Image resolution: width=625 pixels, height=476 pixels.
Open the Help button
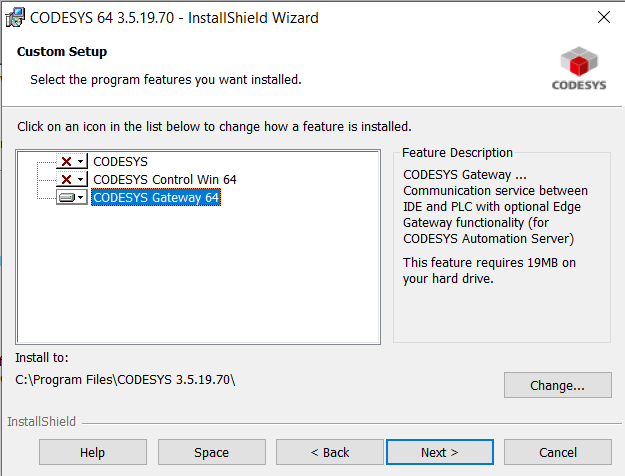click(x=92, y=452)
